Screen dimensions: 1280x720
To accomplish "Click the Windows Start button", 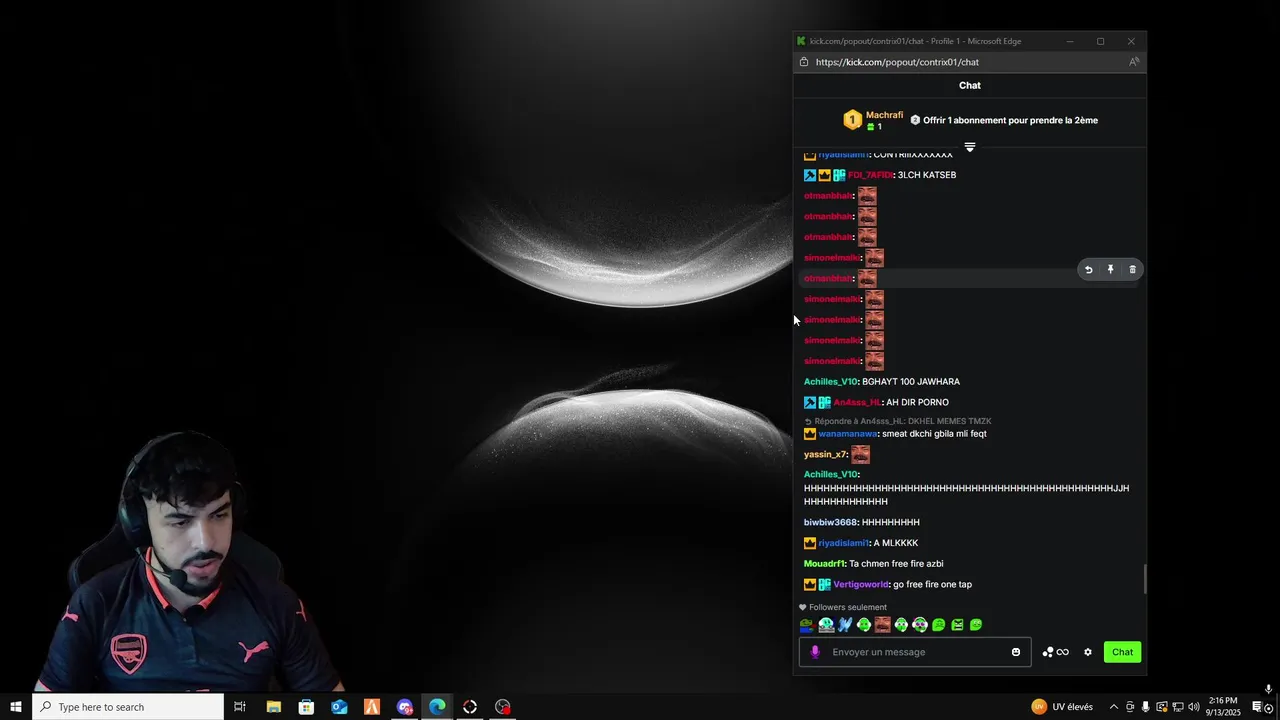I will [16, 707].
